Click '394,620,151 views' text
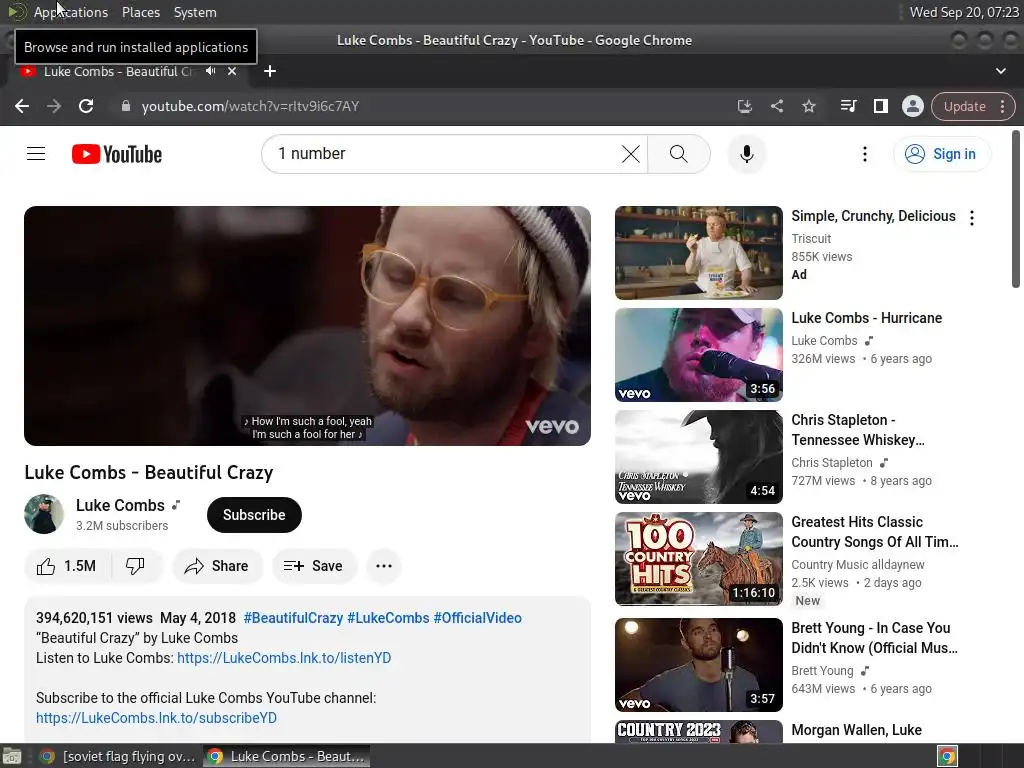Image resolution: width=1024 pixels, height=768 pixels. pyautogui.click(x=94, y=618)
